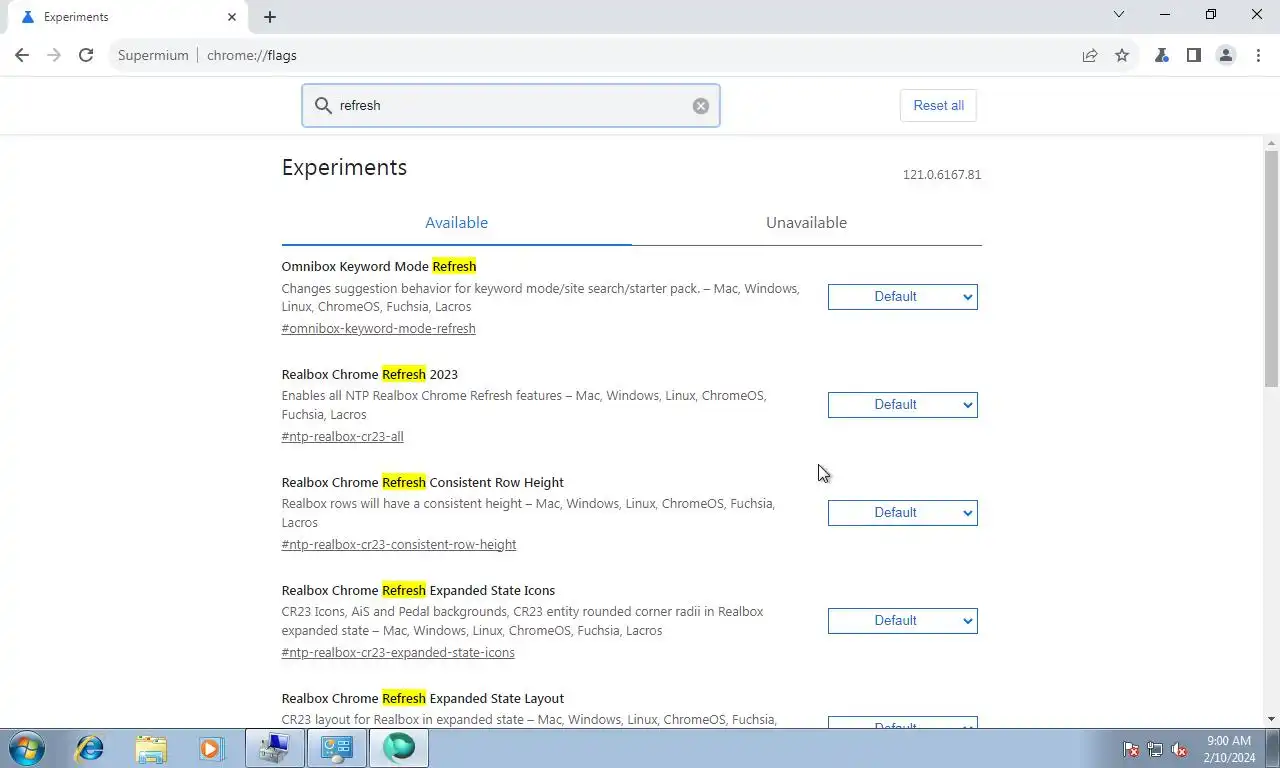Image resolution: width=1280 pixels, height=768 pixels.
Task: Close the Experiments tab
Action: pos(232,17)
